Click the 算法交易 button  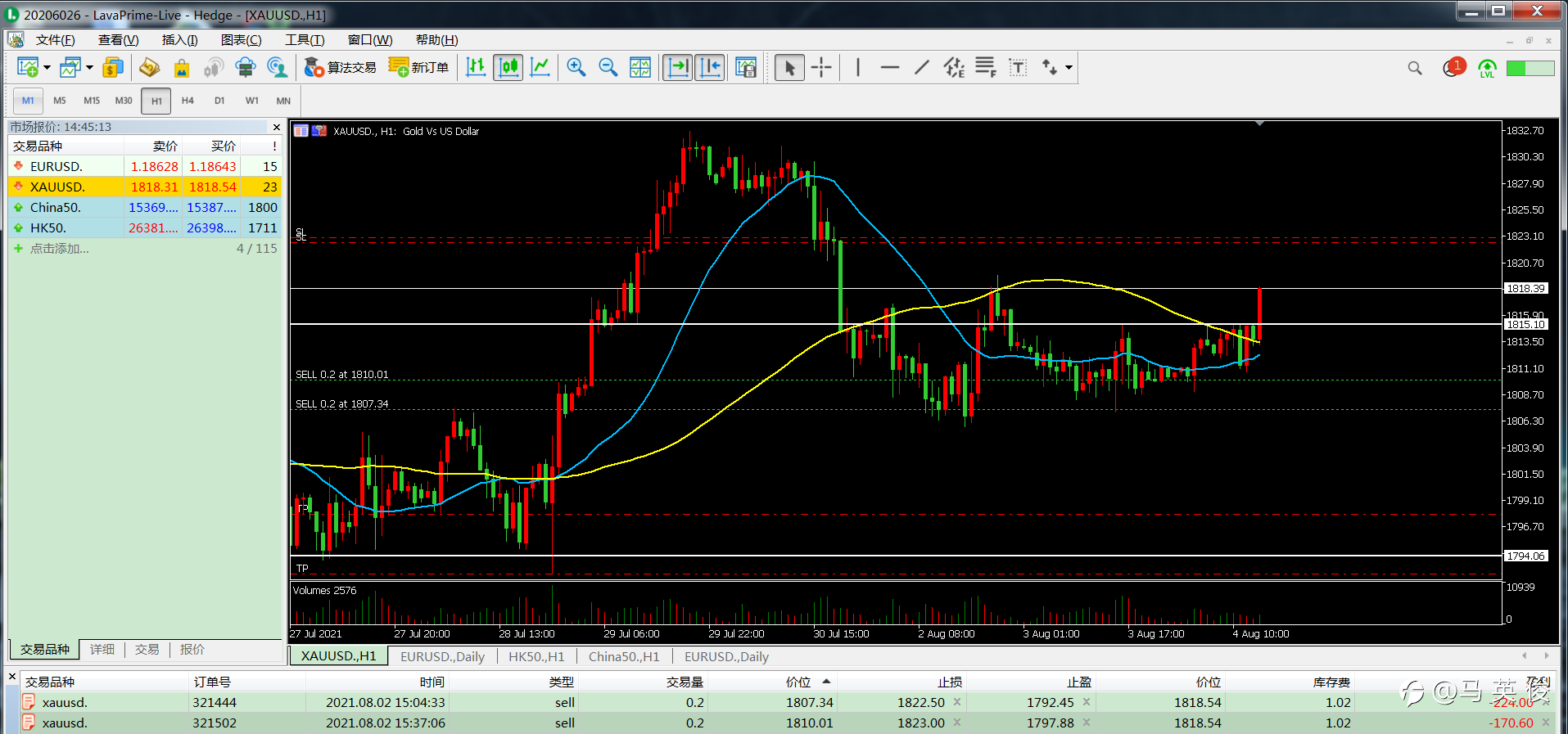click(340, 68)
